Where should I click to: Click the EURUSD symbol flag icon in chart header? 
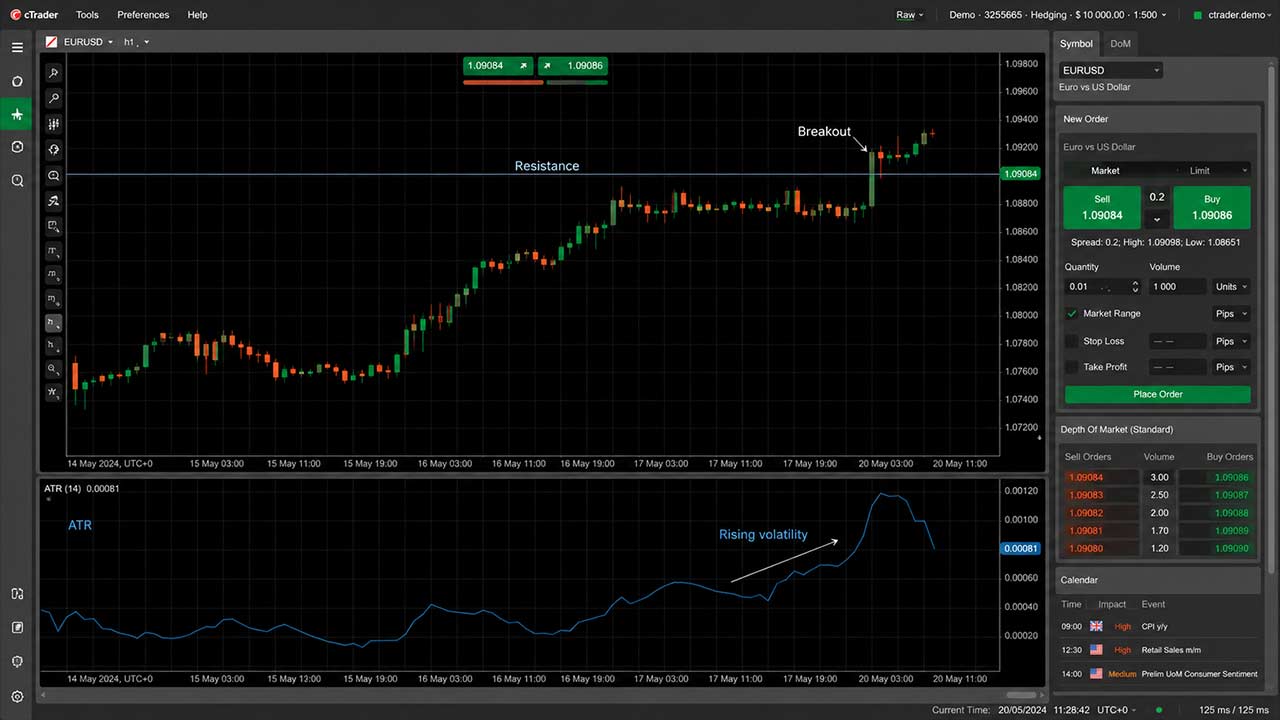[53, 42]
